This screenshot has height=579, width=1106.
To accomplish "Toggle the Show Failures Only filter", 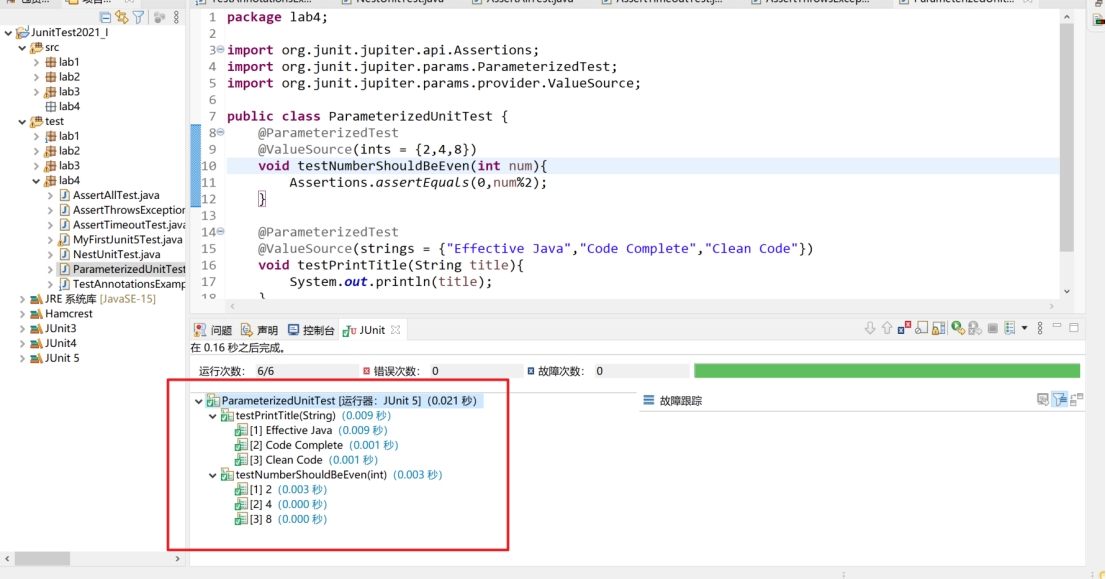I will coord(903,328).
